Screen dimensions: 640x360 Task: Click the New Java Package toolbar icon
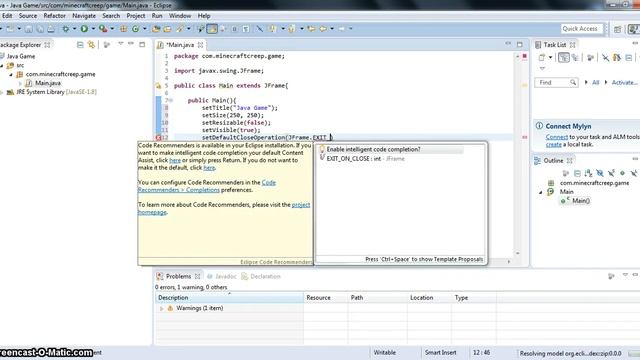pos(123,29)
